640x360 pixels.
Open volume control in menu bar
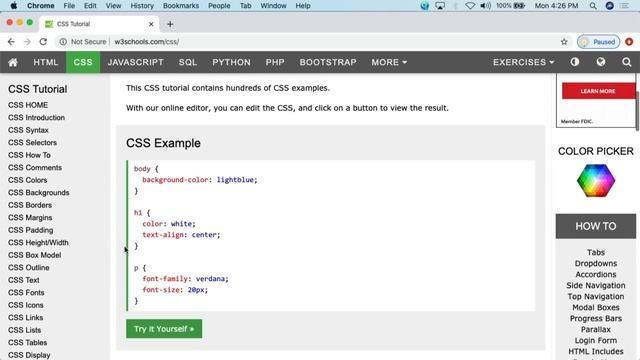[x=485, y=6]
